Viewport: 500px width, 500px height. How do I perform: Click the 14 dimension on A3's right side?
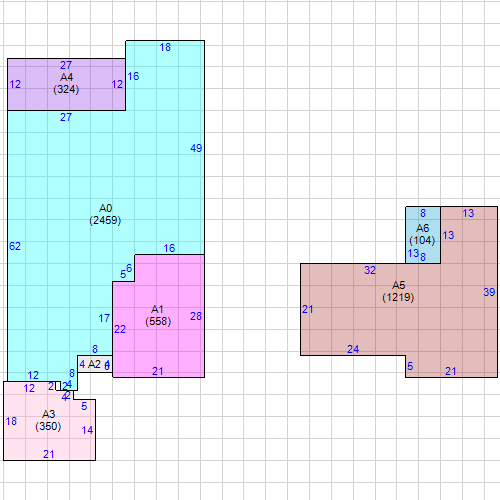[87, 430]
